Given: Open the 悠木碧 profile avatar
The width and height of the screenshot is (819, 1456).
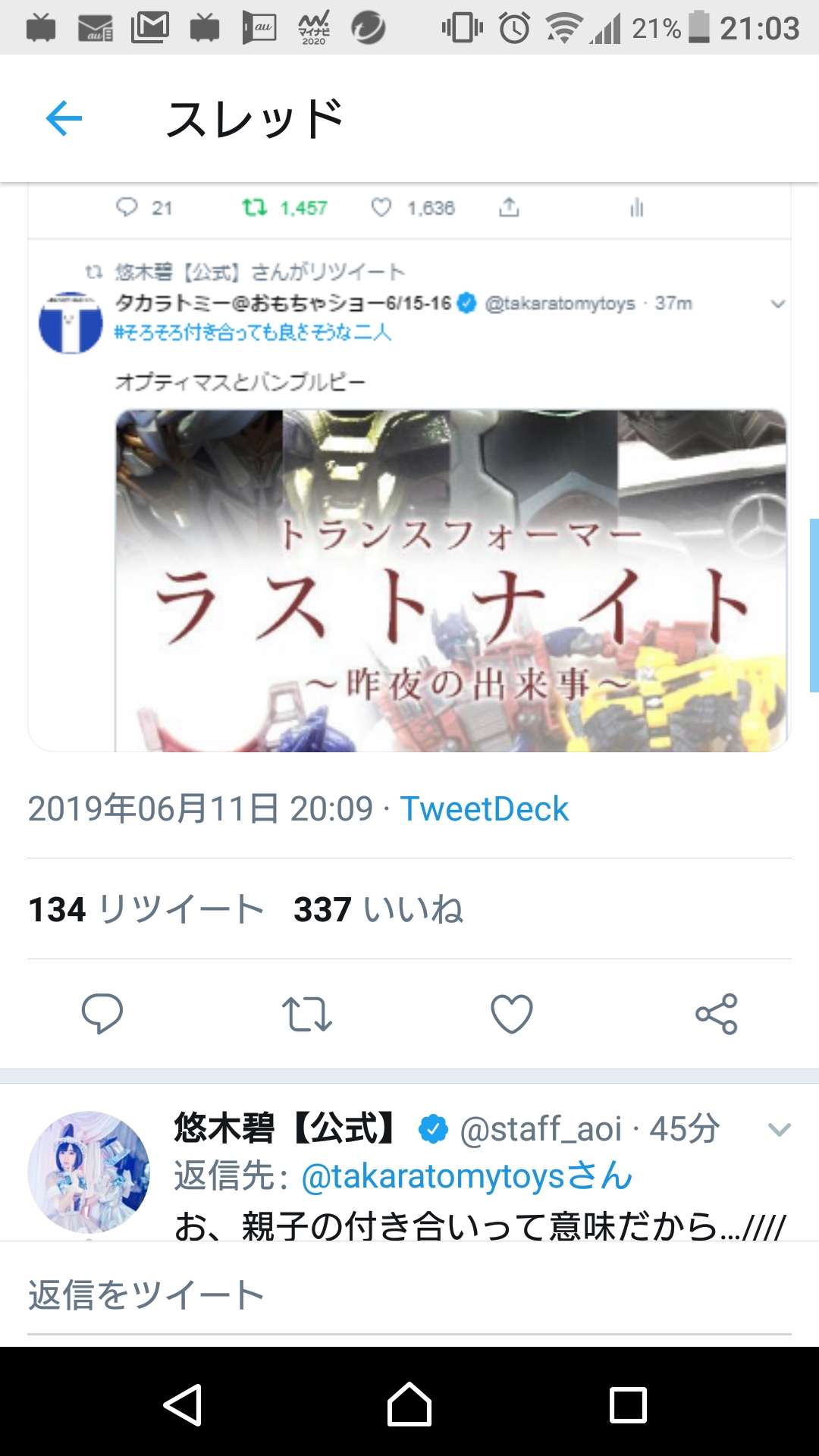Looking at the screenshot, I should pos(89,1172).
